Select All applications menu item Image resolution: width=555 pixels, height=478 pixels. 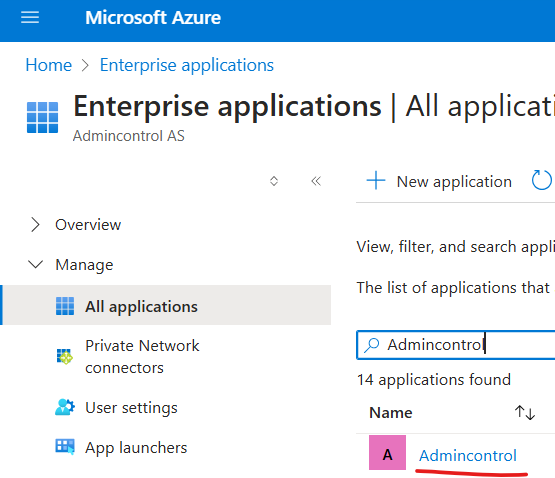tap(167, 305)
